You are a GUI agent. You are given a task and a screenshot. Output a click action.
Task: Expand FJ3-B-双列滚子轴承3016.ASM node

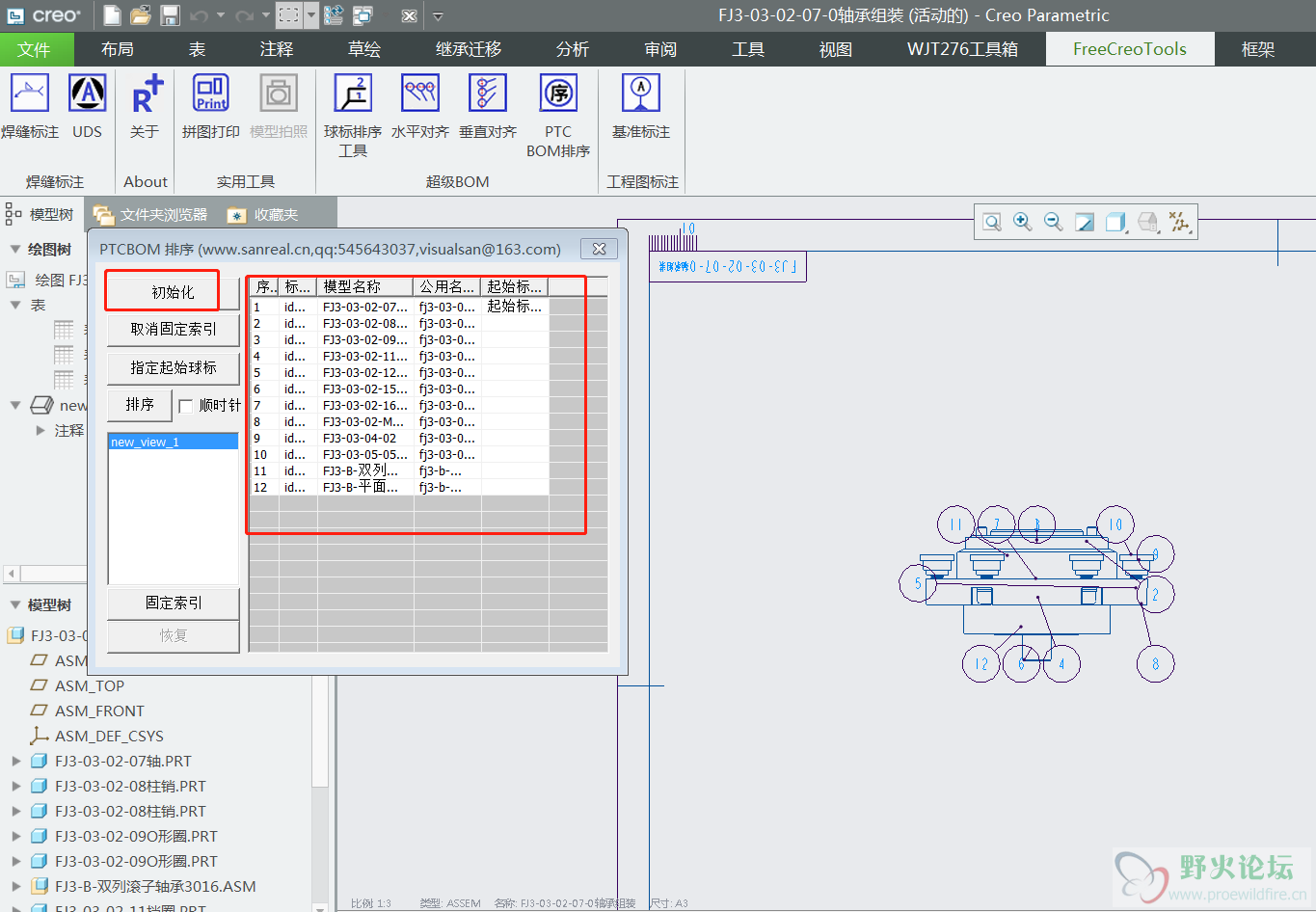(16, 886)
